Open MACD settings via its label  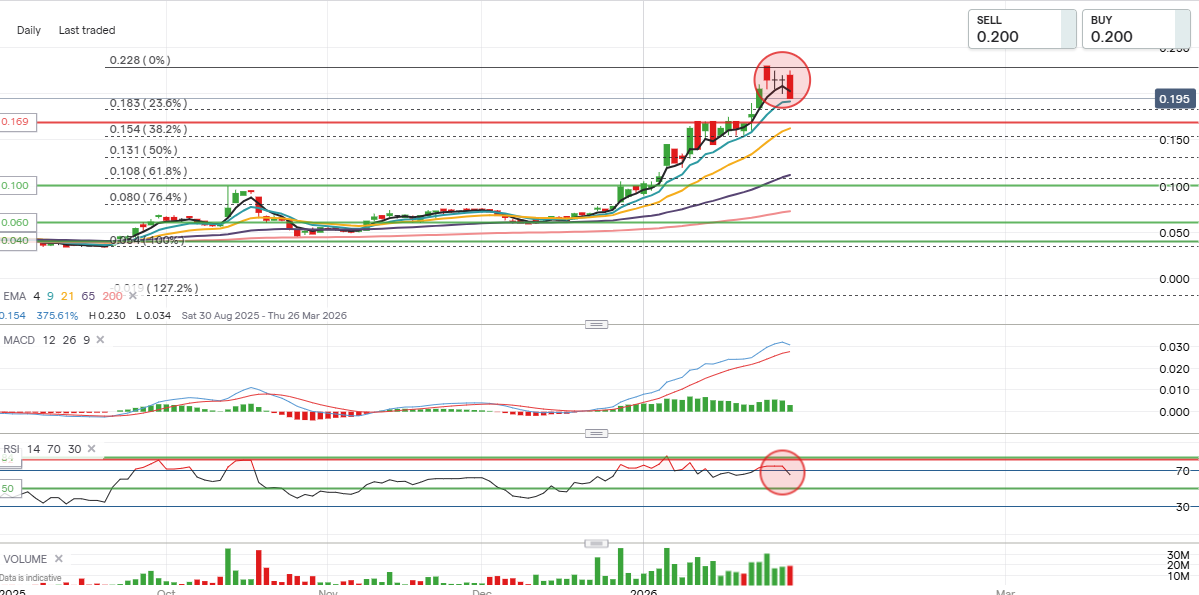click(20, 340)
